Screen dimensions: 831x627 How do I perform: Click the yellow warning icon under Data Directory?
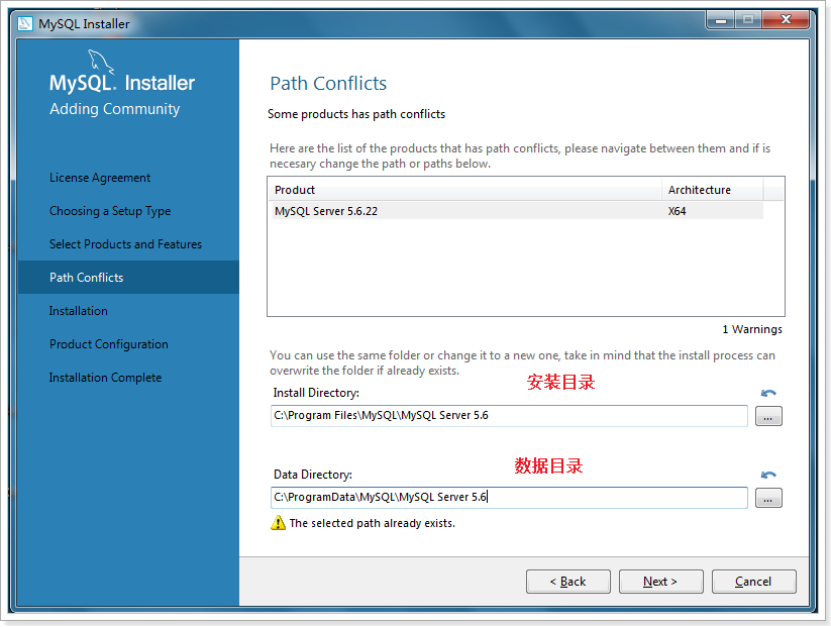pyautogui.click(x=278, y=523)
